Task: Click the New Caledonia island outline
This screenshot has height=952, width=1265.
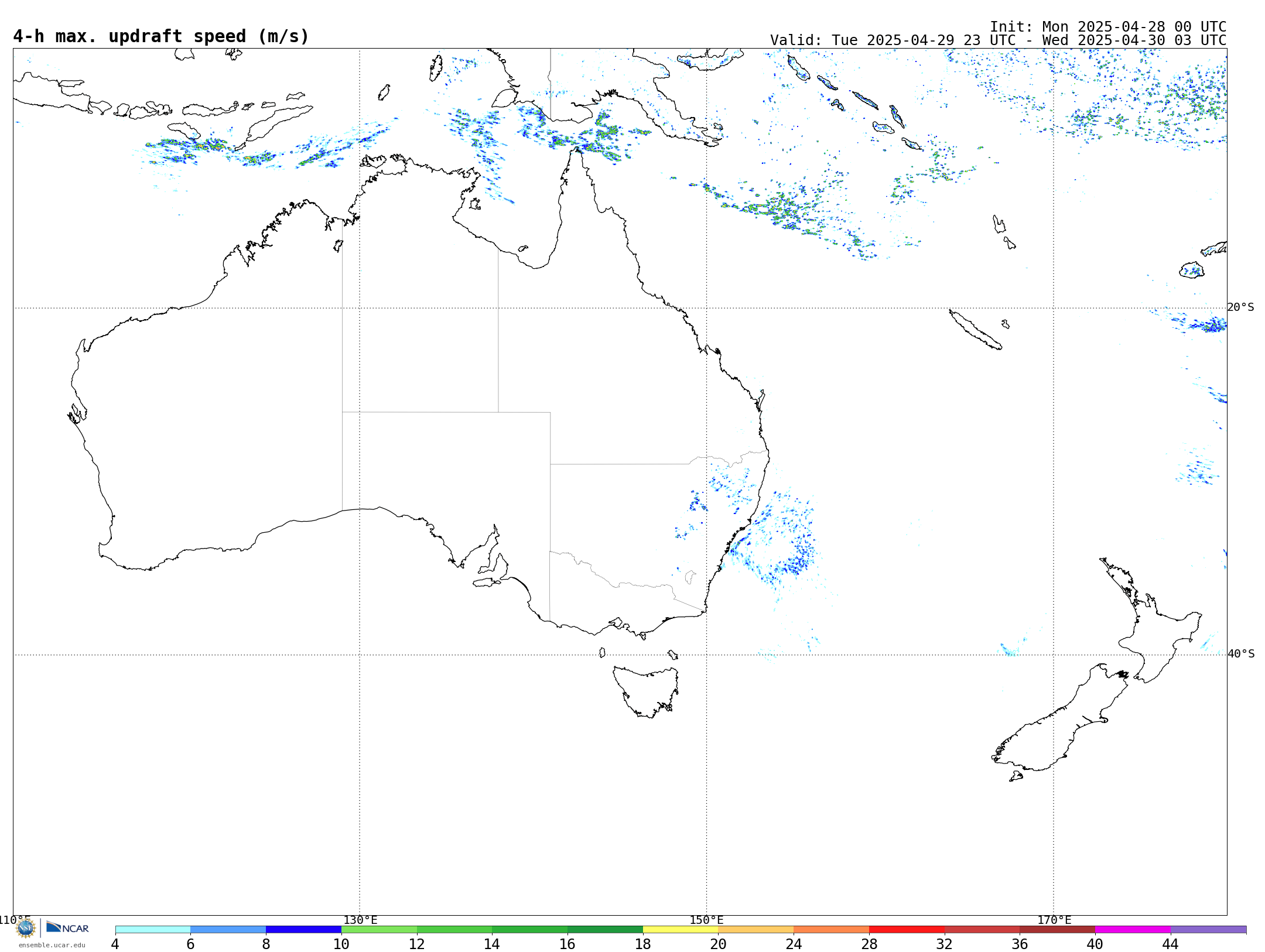Action: 975,330
